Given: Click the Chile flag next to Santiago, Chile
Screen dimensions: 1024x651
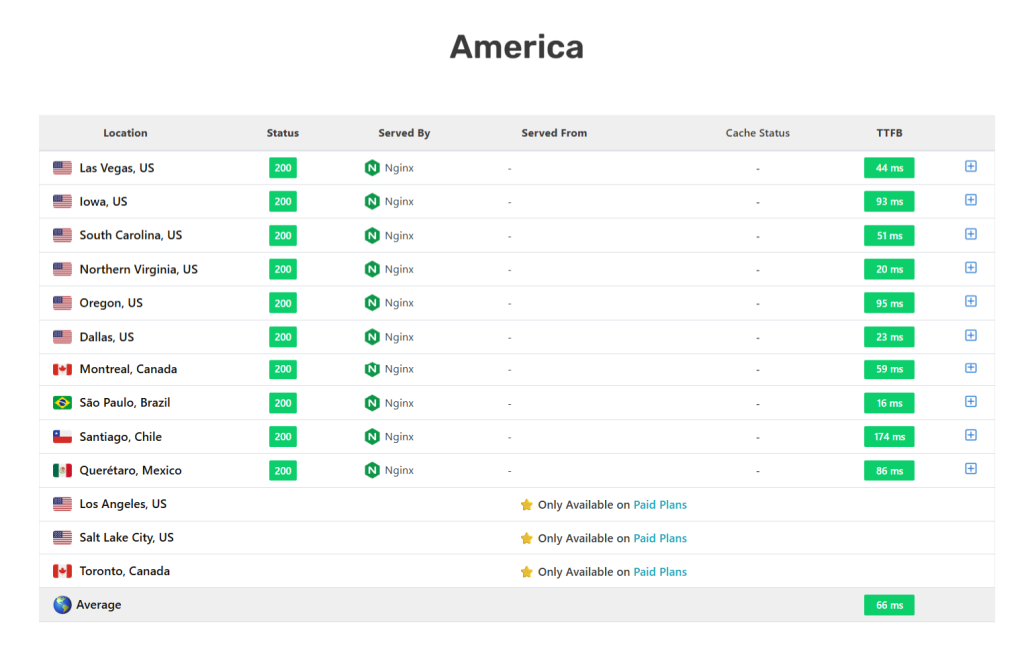Looking at the screenshot, I should 62,436.
